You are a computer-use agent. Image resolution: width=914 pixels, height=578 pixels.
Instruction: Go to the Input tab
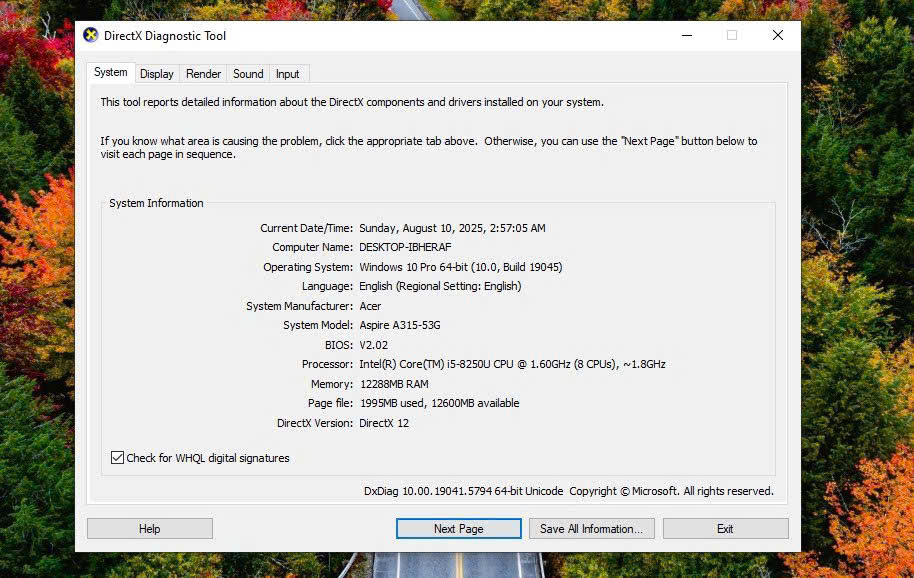287,74
